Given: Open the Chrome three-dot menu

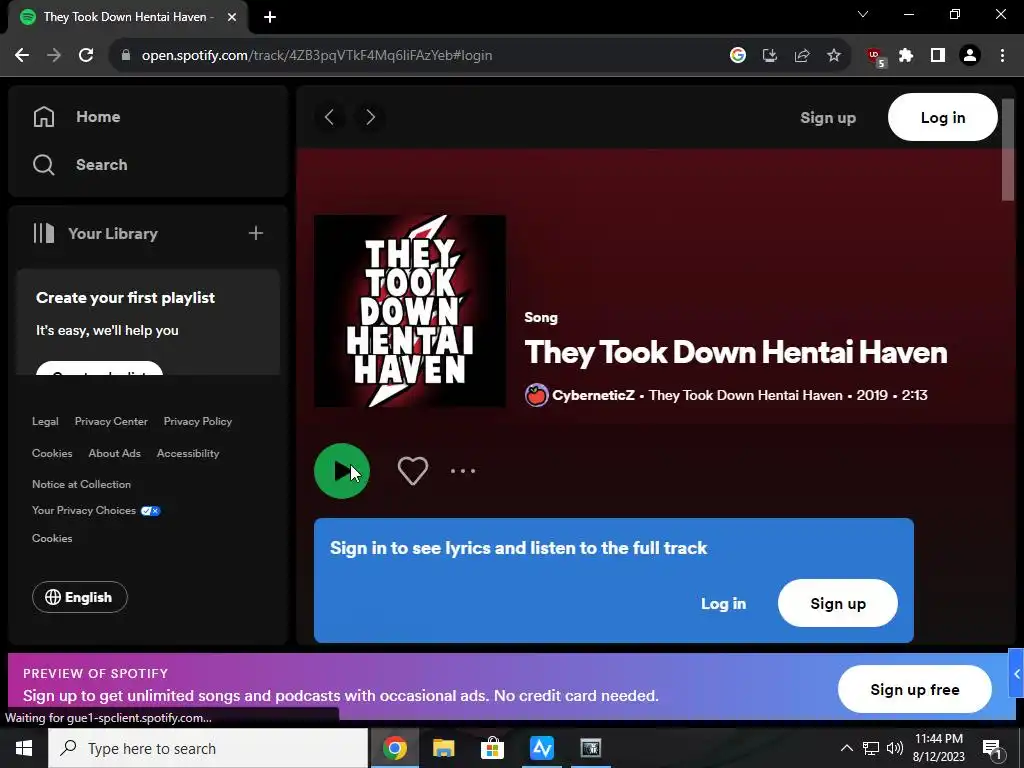Looking at the screenshot, I should click(x=1002, y=55).
